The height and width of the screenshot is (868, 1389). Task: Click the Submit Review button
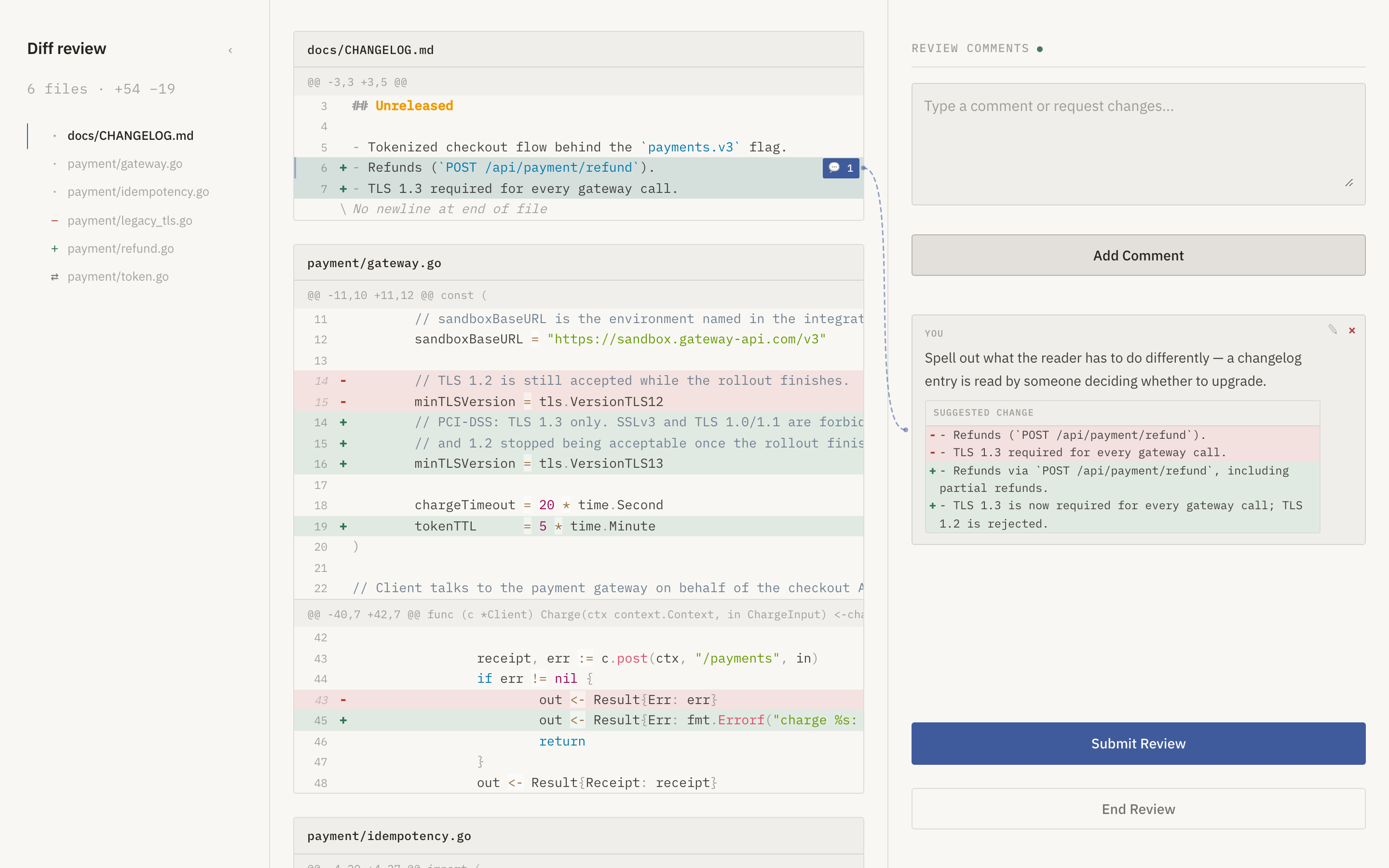[x=1138, y=744]
